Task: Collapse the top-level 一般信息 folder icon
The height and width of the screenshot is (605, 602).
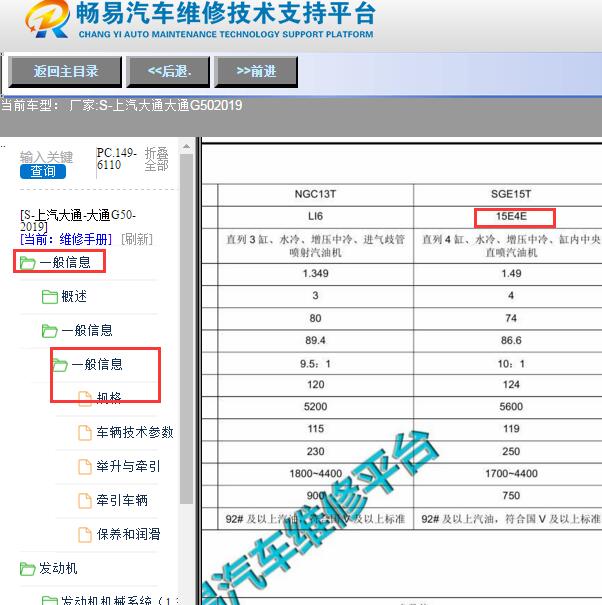Action: (x=27, y=263)
